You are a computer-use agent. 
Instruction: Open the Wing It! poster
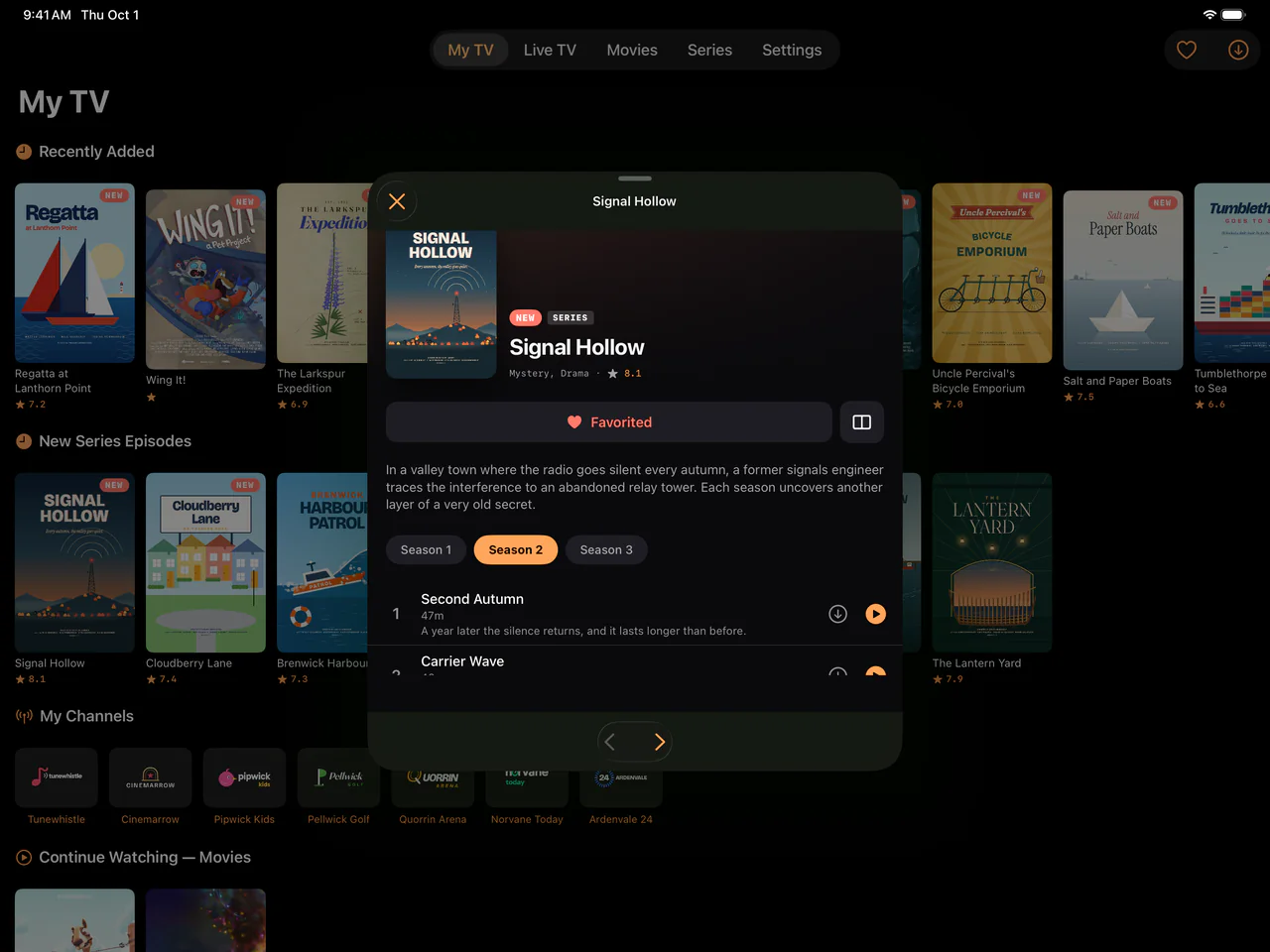coord(205,279)
